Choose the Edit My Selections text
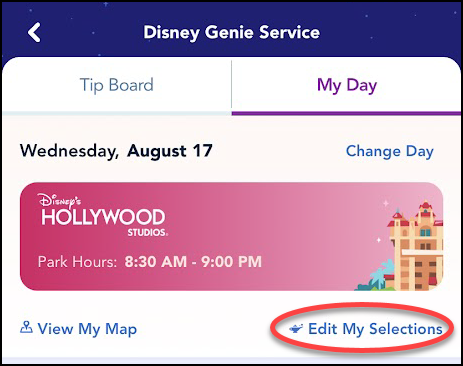 [375, 329]
